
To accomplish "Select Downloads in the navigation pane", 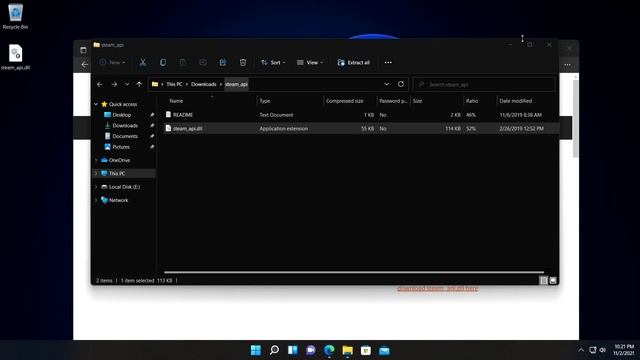I will click(x=125, y=126).
